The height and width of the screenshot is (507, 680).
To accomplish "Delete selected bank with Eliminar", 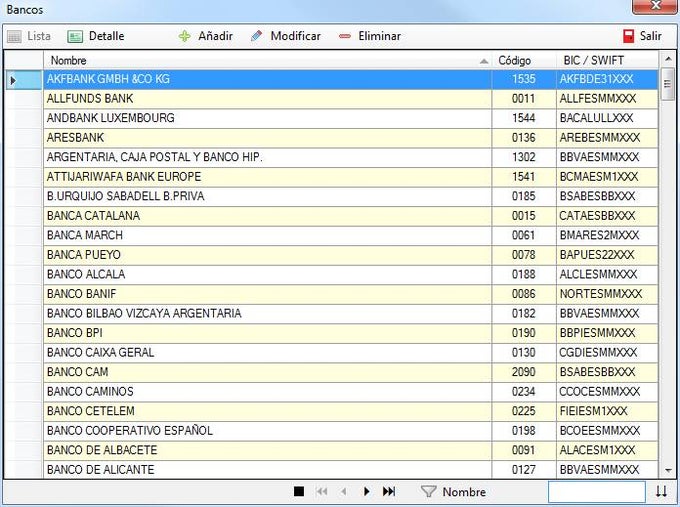I will (x=370, y=36).
